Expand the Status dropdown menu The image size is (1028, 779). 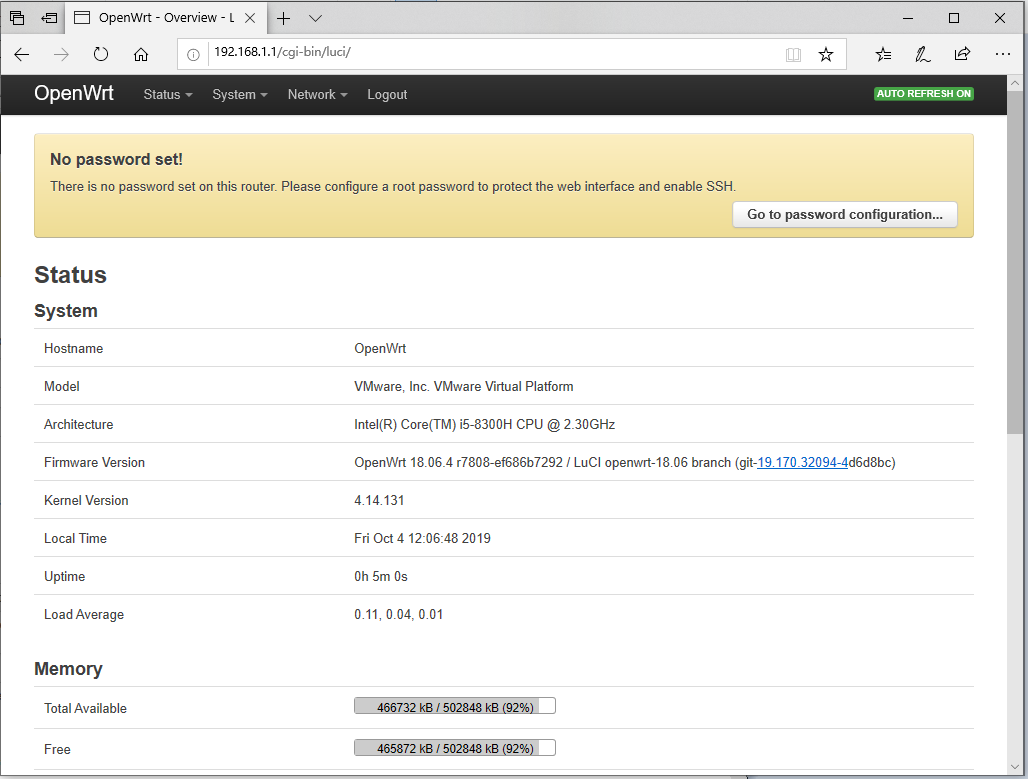tap(168, 94)
